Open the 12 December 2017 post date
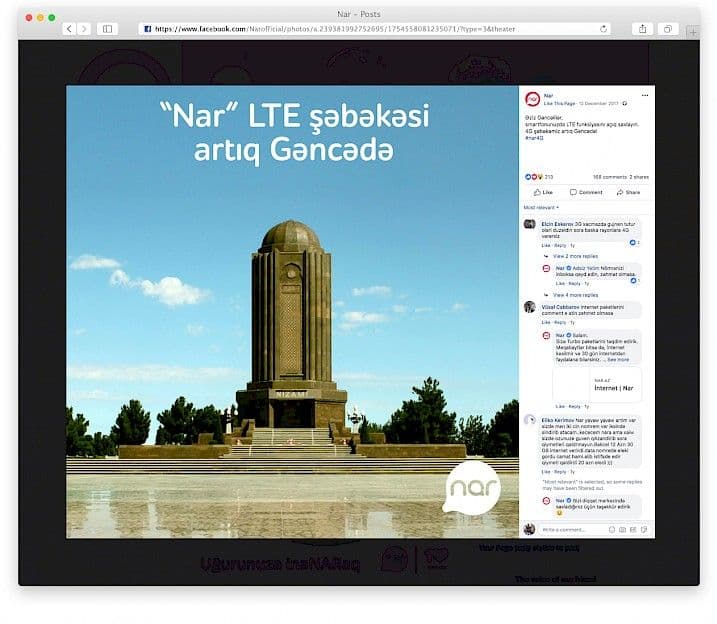 599,103
